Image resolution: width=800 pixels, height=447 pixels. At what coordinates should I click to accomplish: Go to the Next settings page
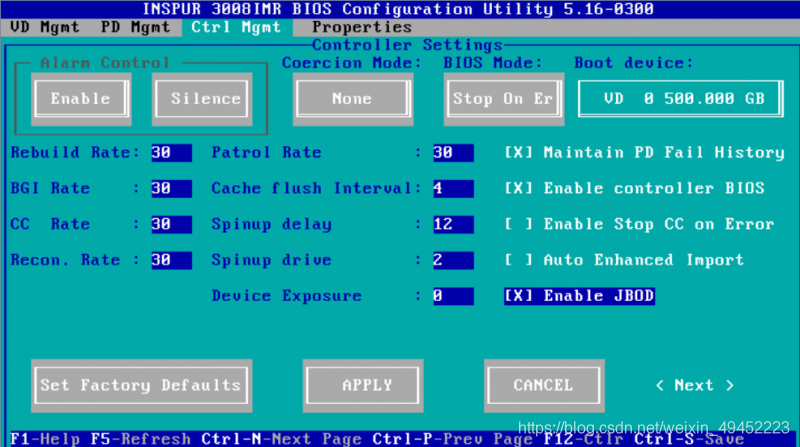click(694, 385)
